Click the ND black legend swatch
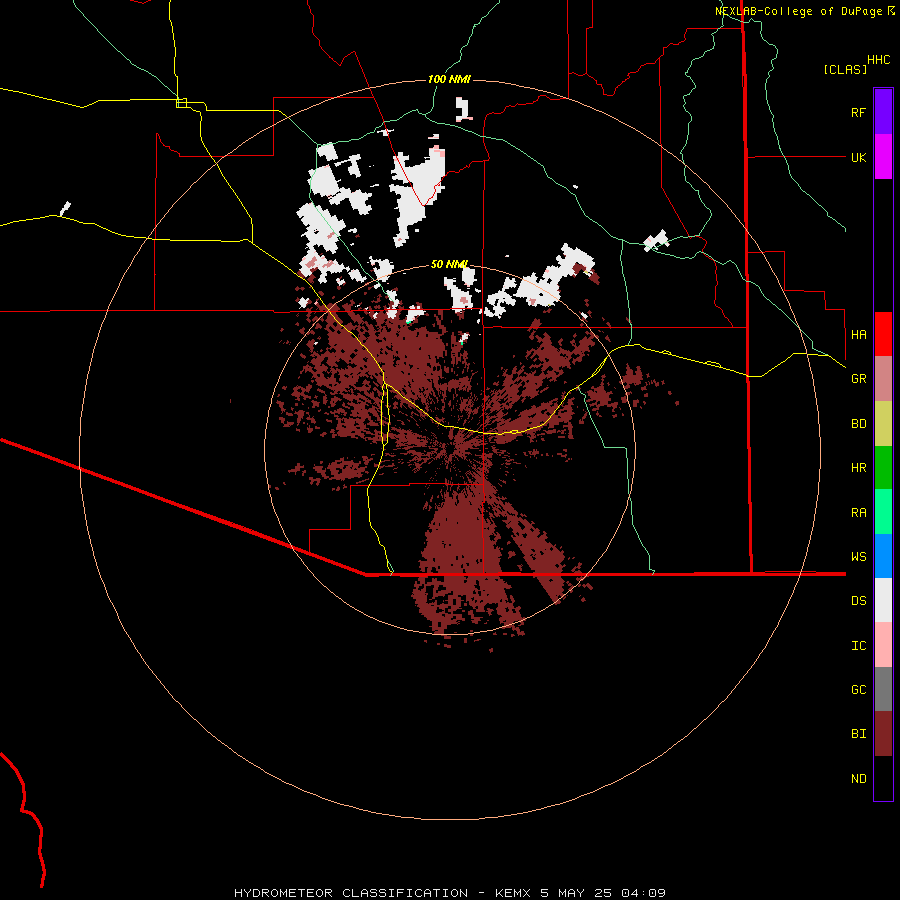 coord(883,778)
